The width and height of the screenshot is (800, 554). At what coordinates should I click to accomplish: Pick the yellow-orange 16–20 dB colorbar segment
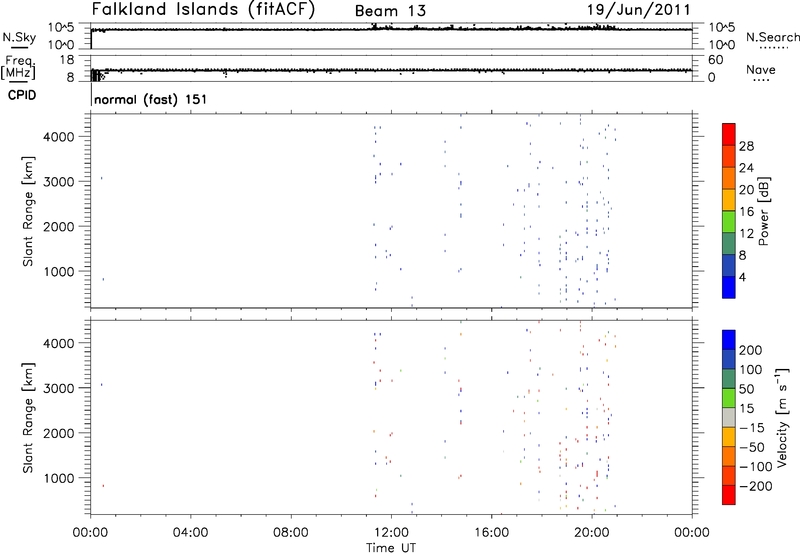(729, 200)
